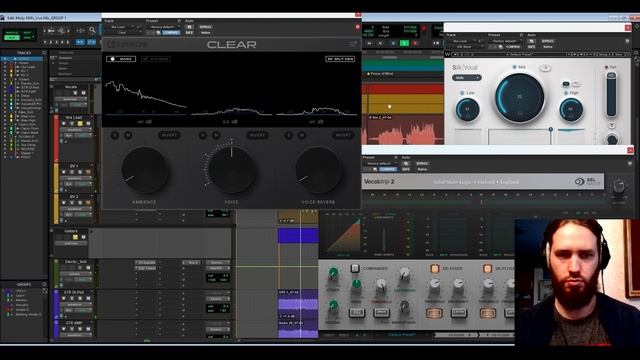
Task: Open the Tracks list pop-up menu
Action: [x=44, y=53]
